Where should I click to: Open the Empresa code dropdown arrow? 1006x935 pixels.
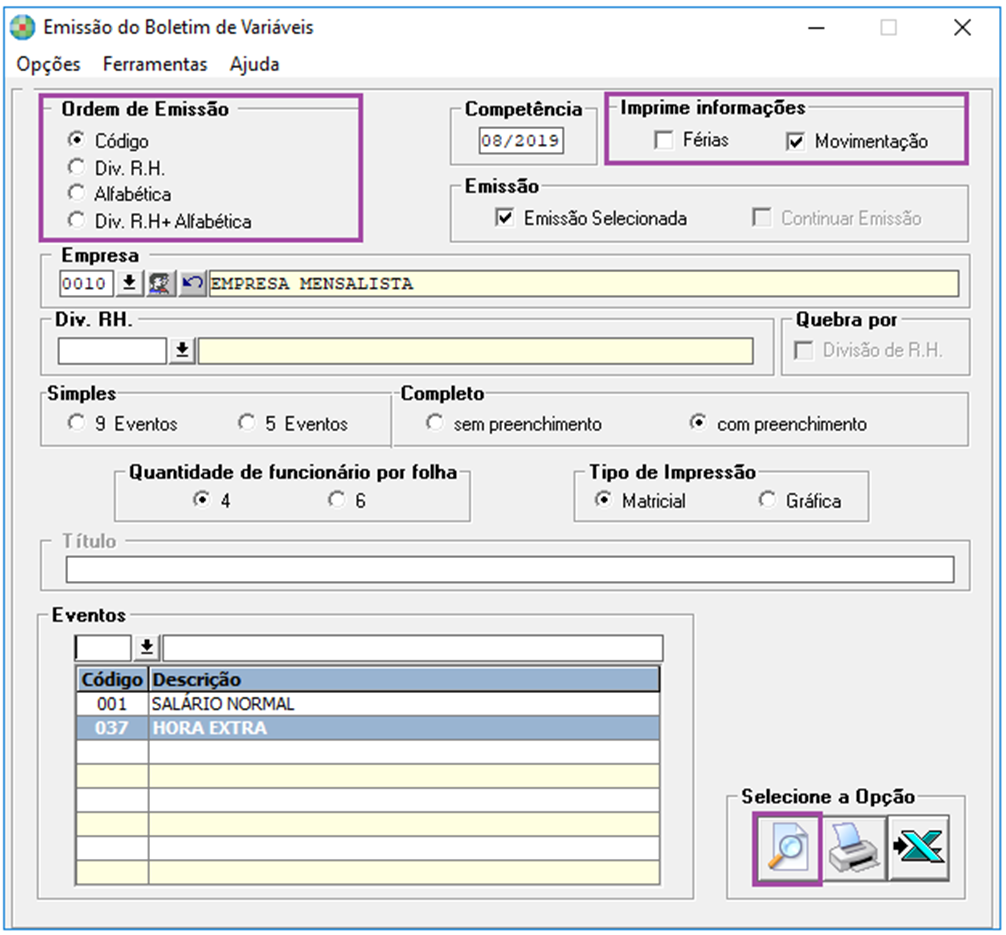point(129,283)
